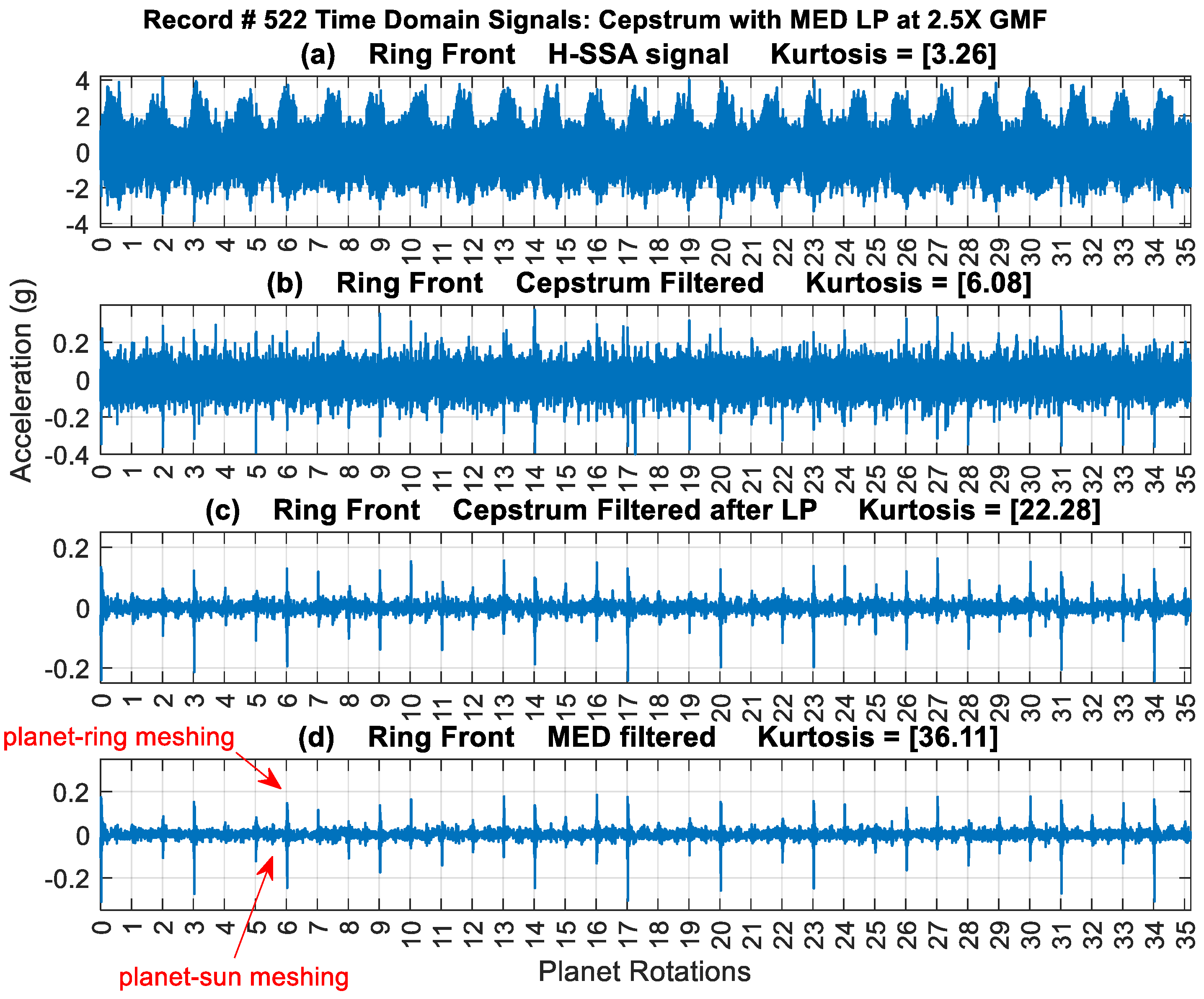Image resolution: width=1204 pixels, height=999 pixels.
Task: Select 'Cepstrum Filtered after LP' title
Action: [x=635, y=510]
